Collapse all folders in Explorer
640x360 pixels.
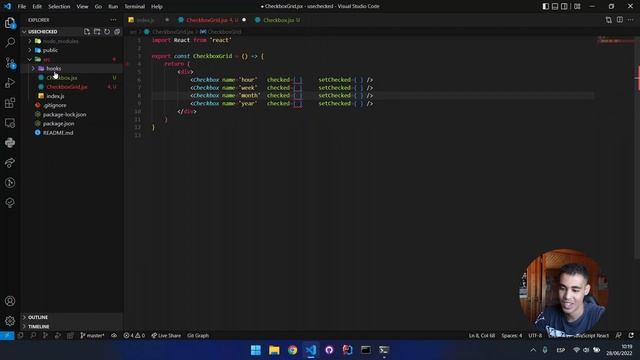click(117, 31)
